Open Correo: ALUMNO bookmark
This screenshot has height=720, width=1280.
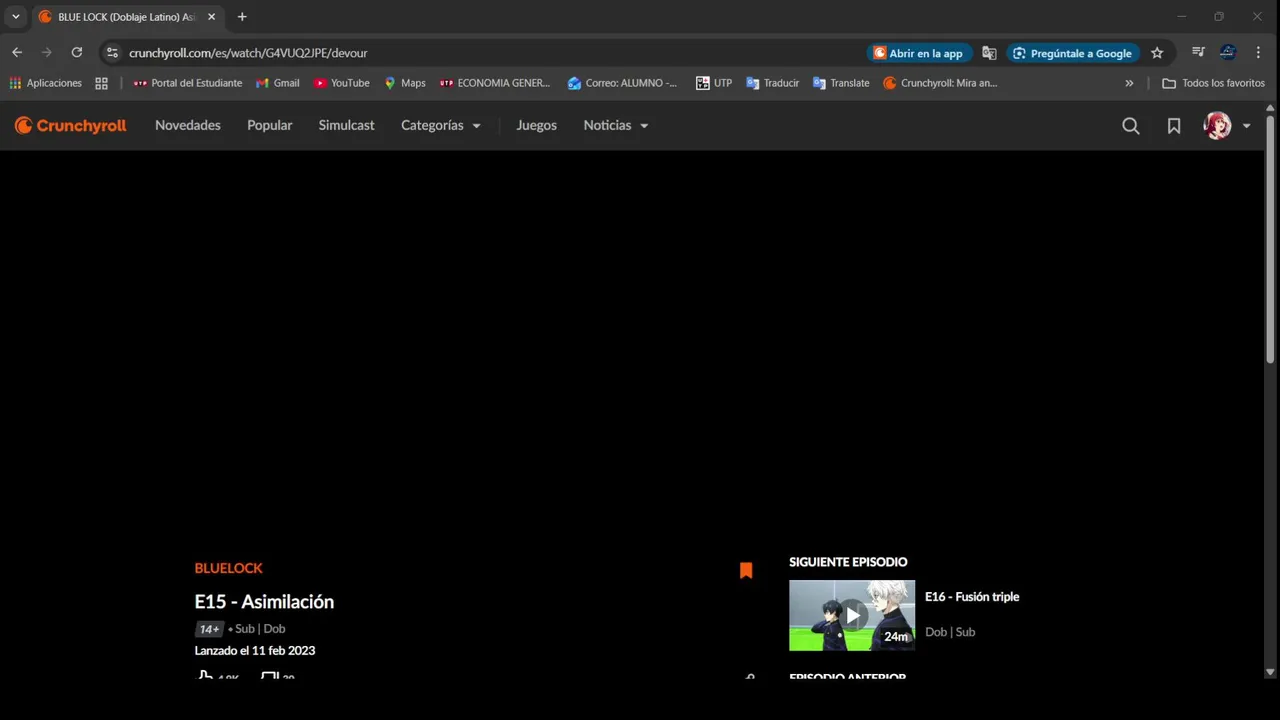pos(622,83)
